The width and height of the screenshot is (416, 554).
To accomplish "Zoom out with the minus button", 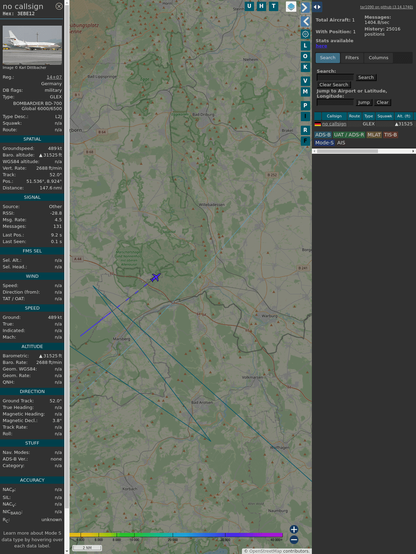I will click(294, 540).
